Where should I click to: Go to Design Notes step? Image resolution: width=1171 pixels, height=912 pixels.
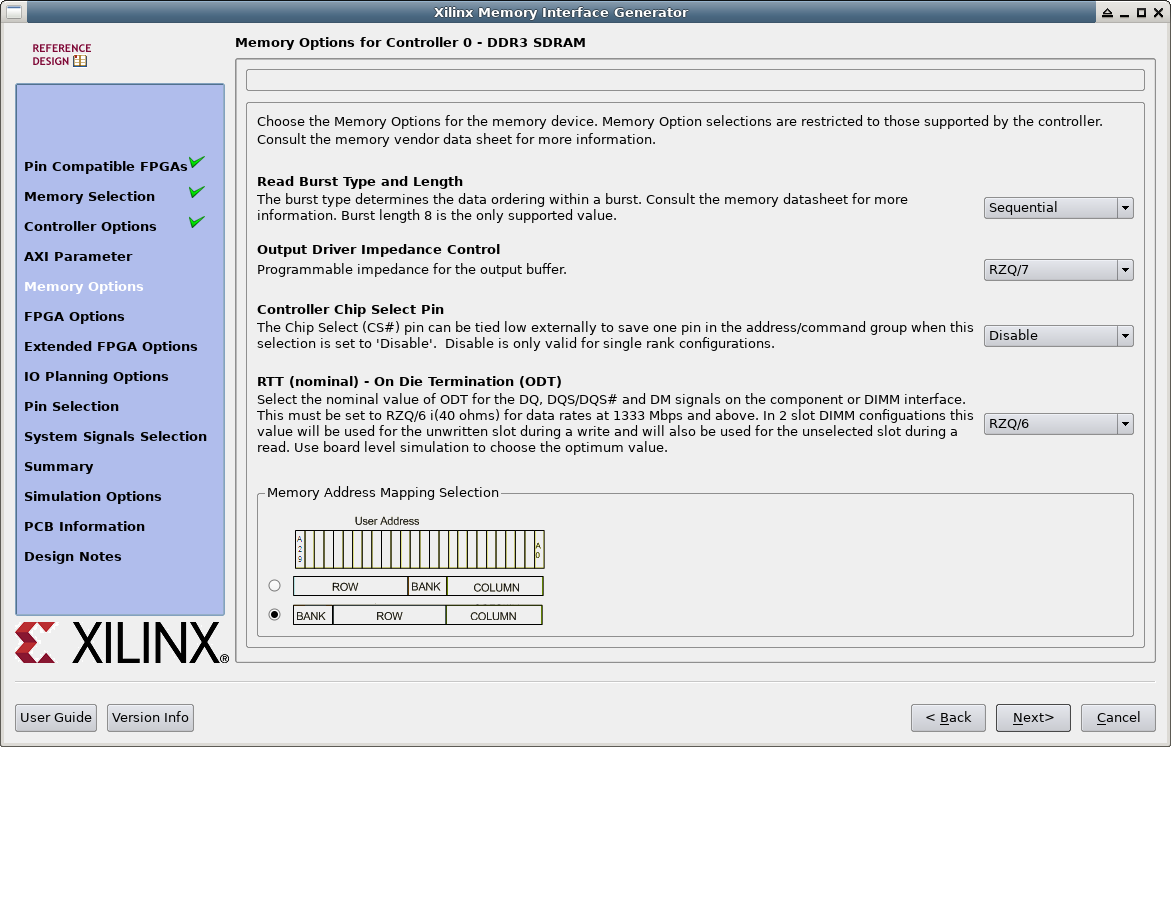point(72,556)
